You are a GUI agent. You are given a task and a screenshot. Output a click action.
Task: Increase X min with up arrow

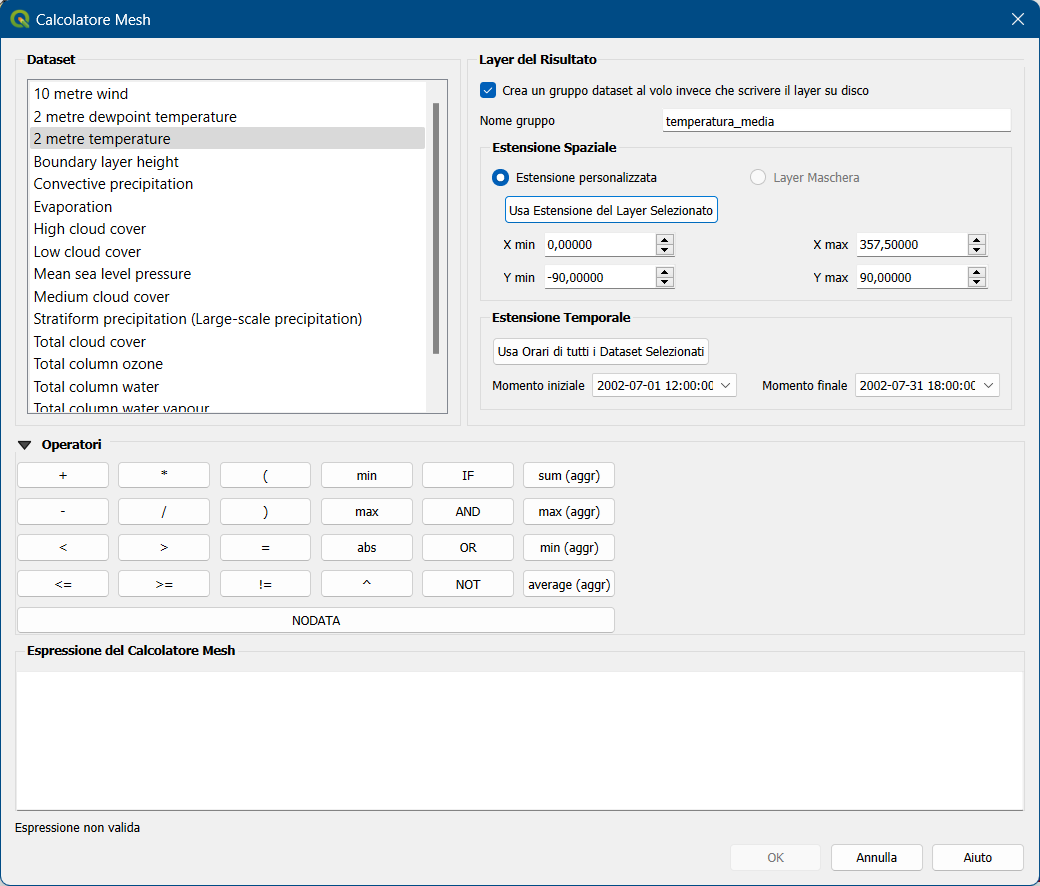[x=665, y=239]
